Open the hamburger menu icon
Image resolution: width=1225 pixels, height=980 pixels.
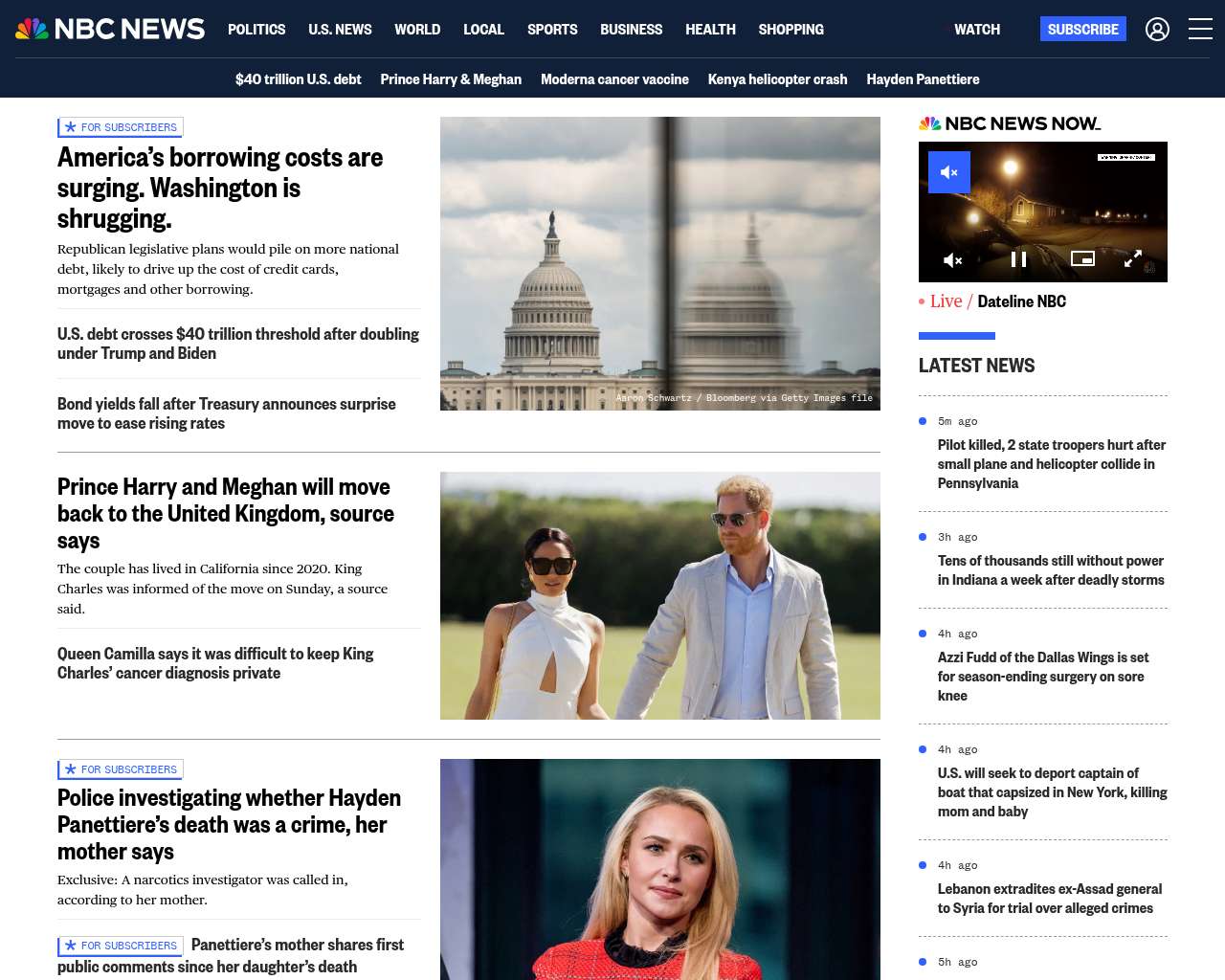pyautogui.click(x=1200, y=29)
